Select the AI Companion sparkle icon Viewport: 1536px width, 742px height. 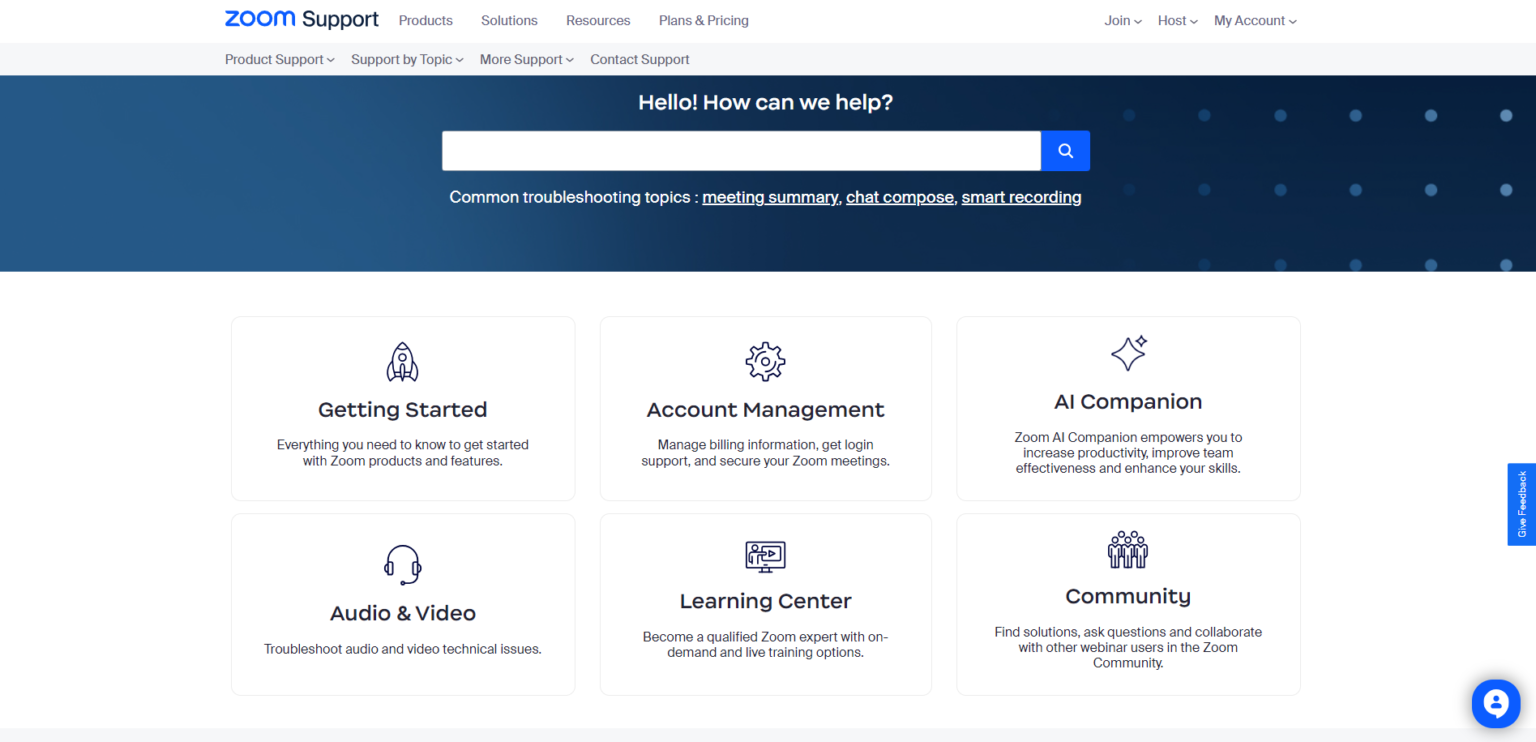click(1128, 353)
